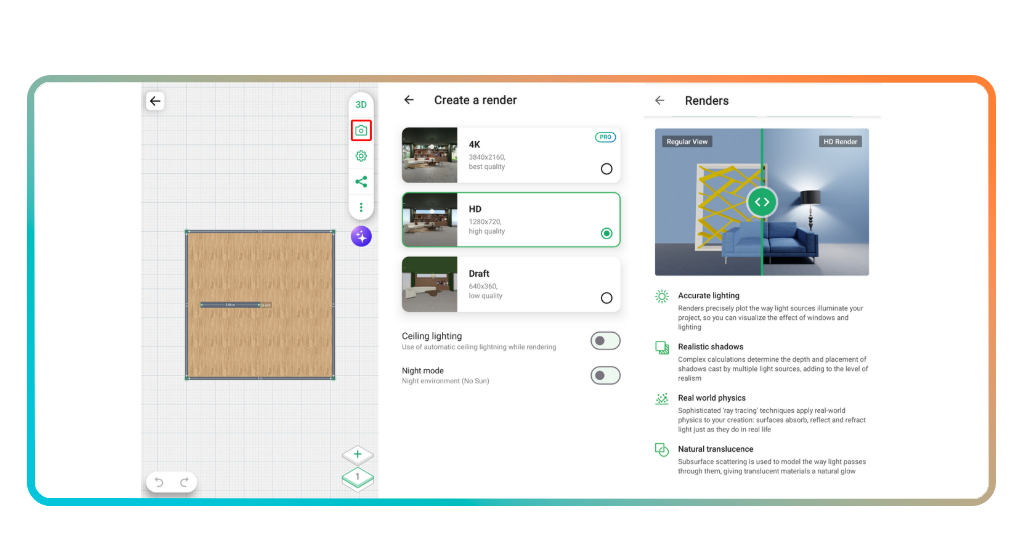Click the Real world physics icon
The image size is (1024, 536).
click(x=662, y=399)
